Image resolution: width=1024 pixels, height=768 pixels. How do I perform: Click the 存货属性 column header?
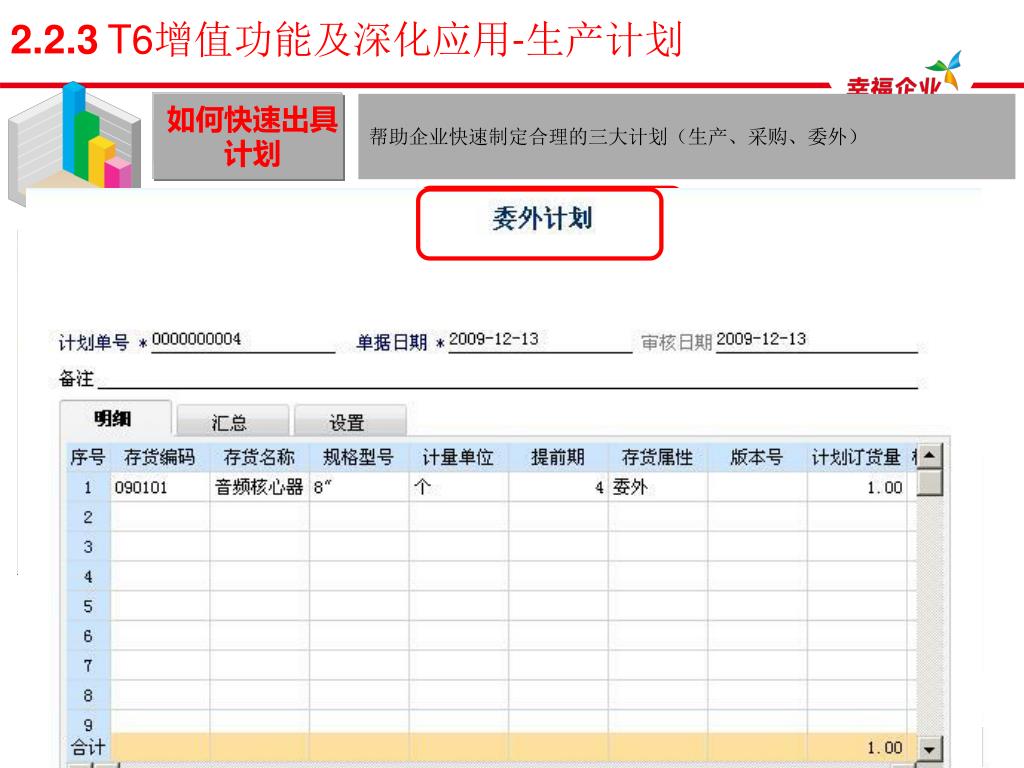click(658, 457)
